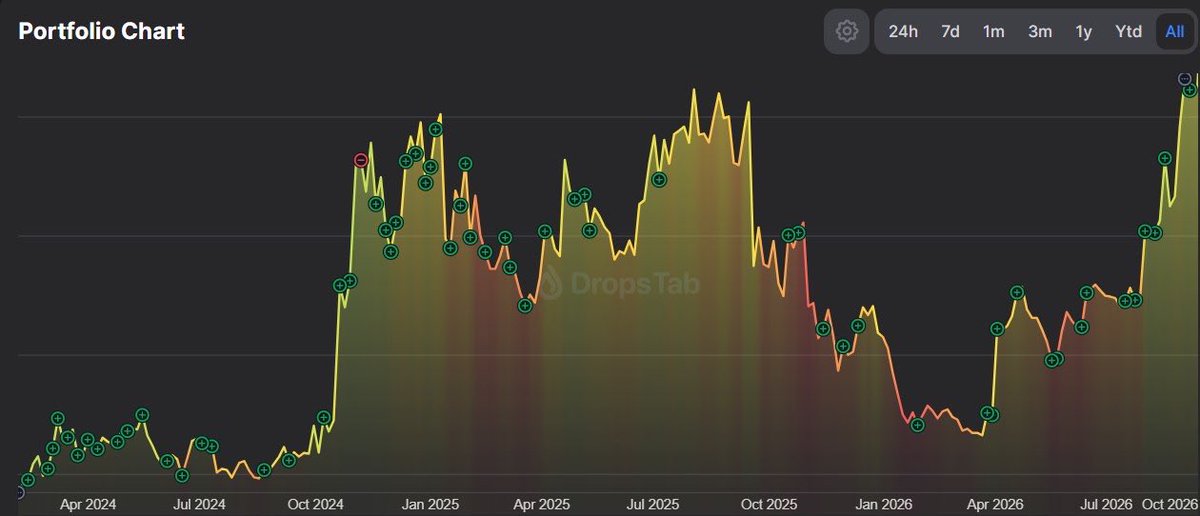Click the Jul 2026 axis label
1200x516 pixels.
tap(1105, 503)
